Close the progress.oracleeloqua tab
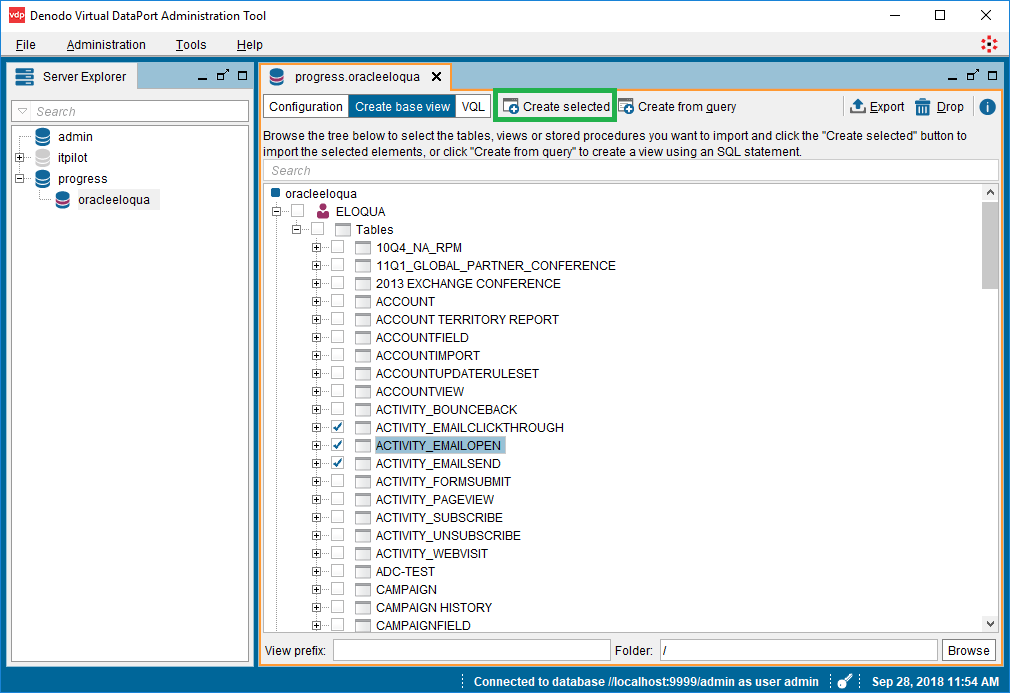The width and height of the screenshot is (1010, 693). (x=436, y=77)
